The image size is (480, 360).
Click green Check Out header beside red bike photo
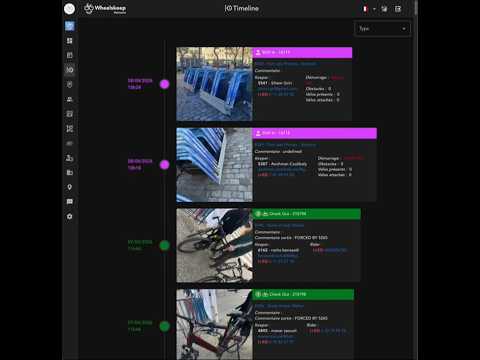coord(303,294)
